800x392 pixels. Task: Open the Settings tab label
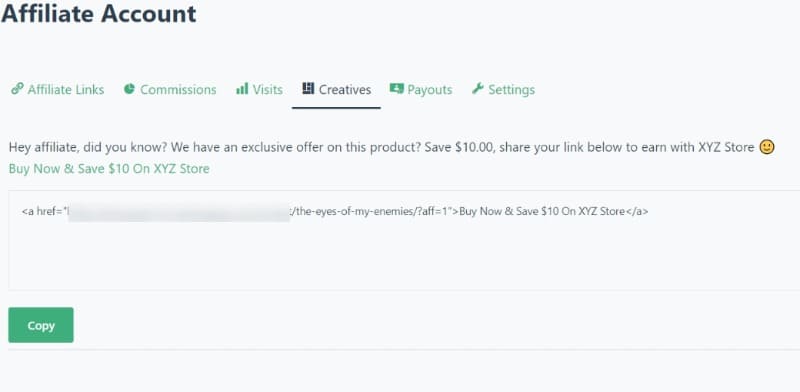click(512, 90)
